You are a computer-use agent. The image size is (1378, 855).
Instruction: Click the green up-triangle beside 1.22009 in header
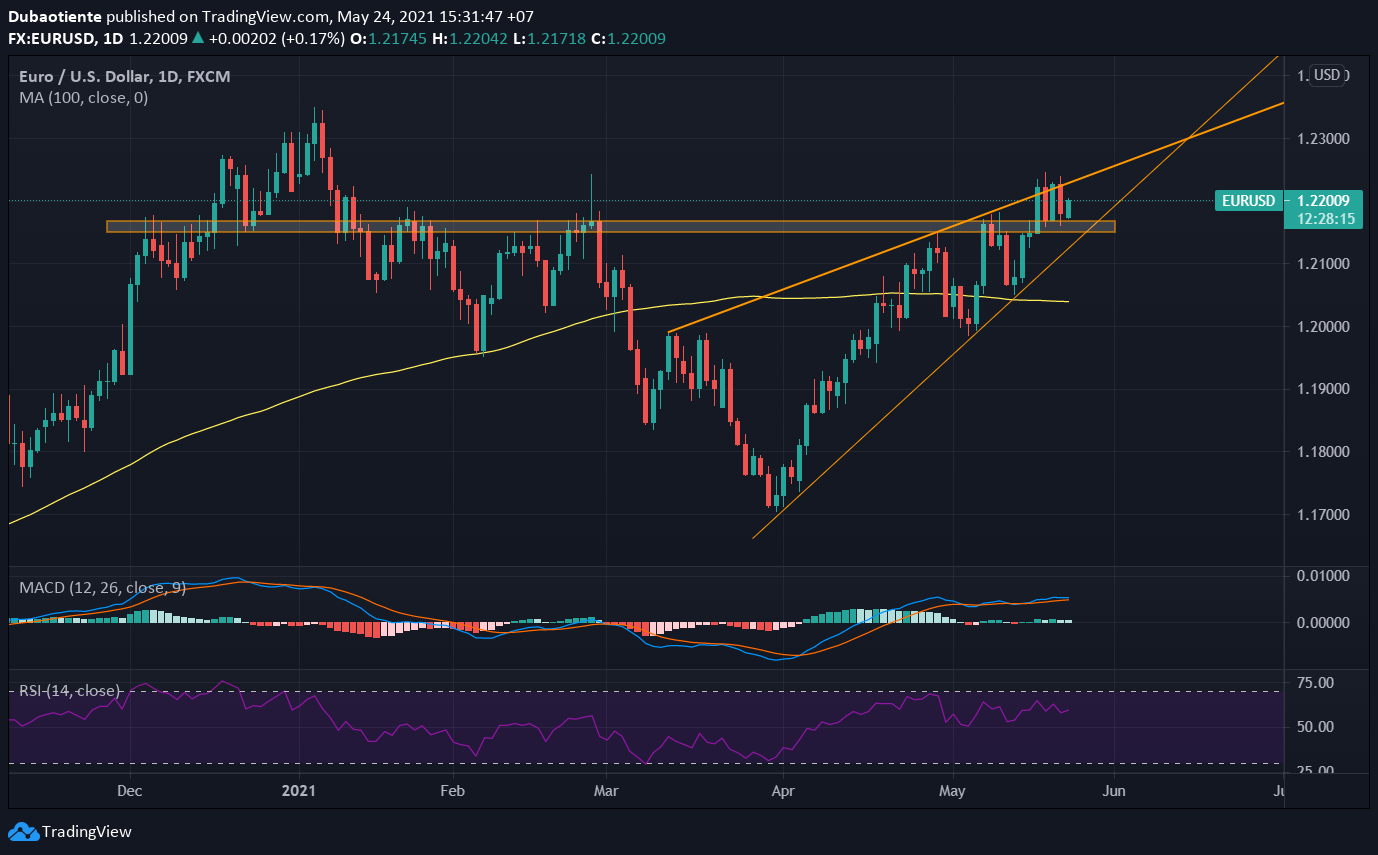coord(198,38)
